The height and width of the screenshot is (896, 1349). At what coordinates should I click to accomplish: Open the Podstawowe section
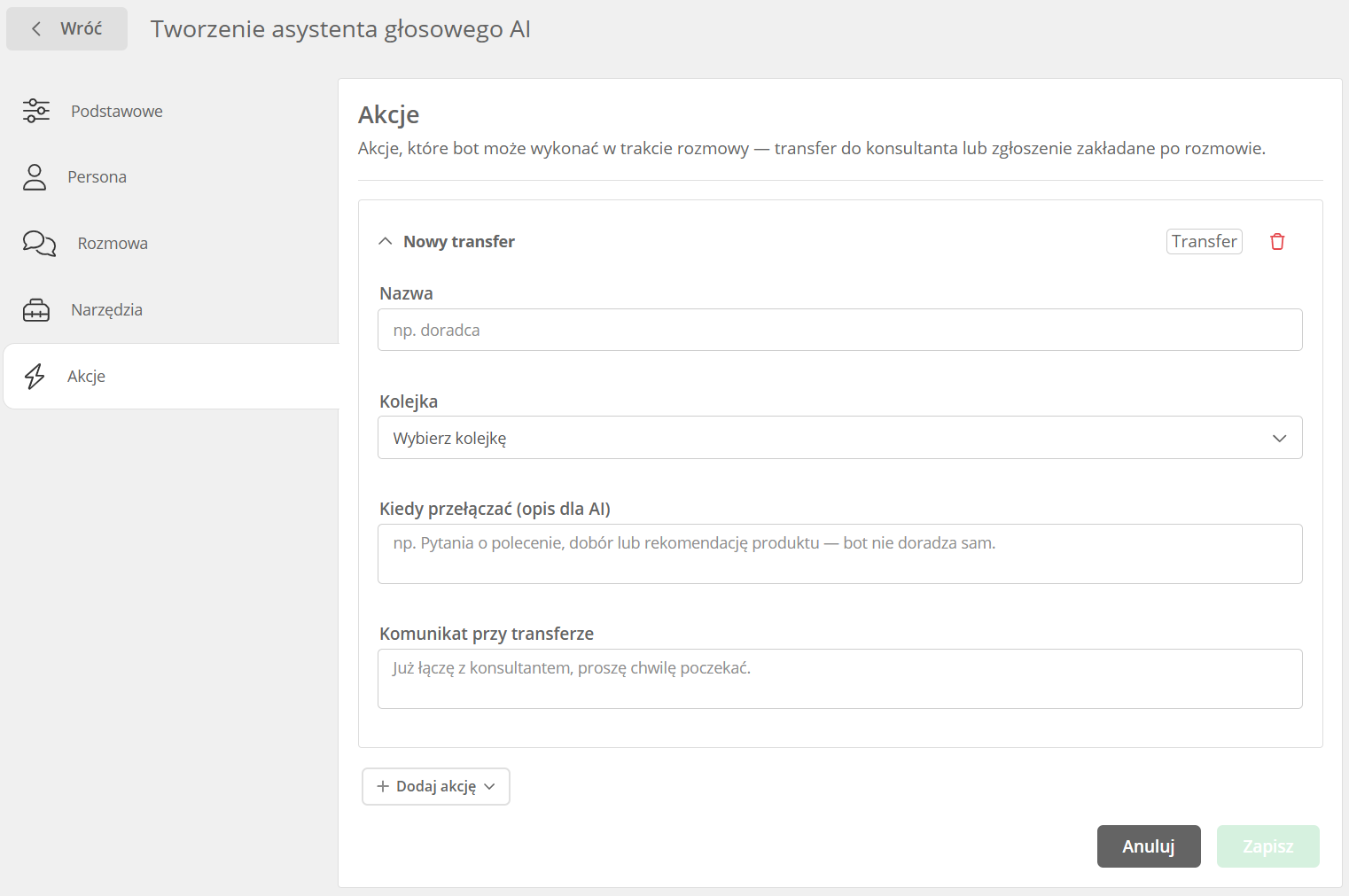170,111
